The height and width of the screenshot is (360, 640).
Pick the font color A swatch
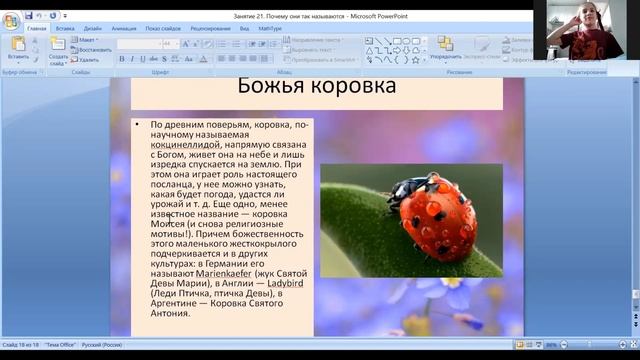pos(203,59)
